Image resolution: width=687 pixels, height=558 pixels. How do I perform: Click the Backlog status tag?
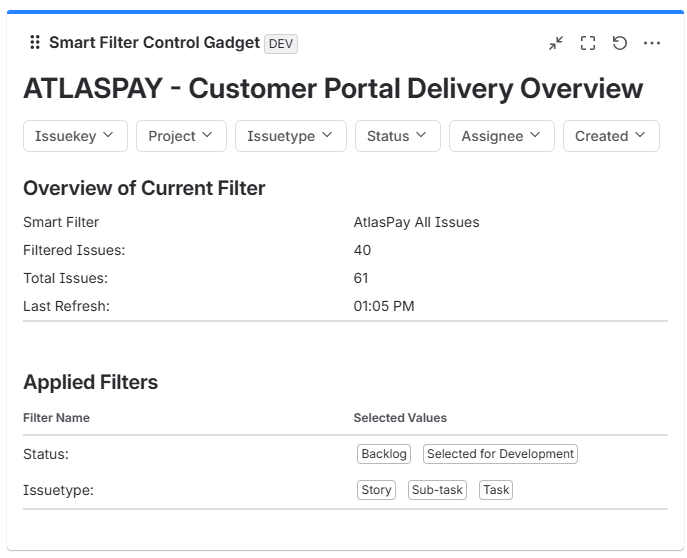384,454
